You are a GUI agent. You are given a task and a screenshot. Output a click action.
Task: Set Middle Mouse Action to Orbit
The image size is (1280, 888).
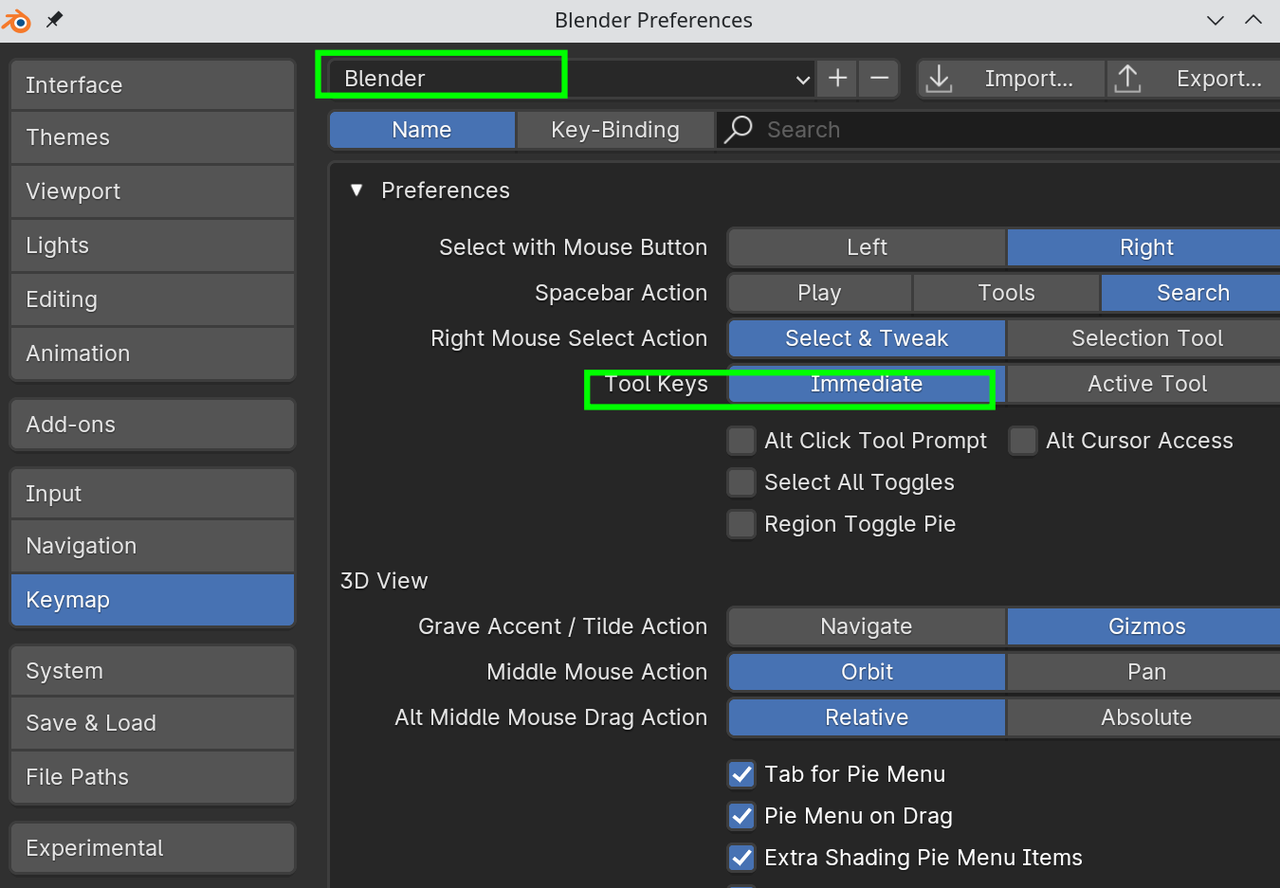[867, 672]
